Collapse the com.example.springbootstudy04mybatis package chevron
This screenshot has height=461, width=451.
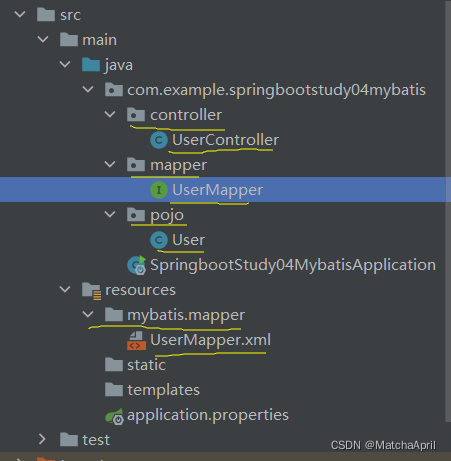point(88,89)
